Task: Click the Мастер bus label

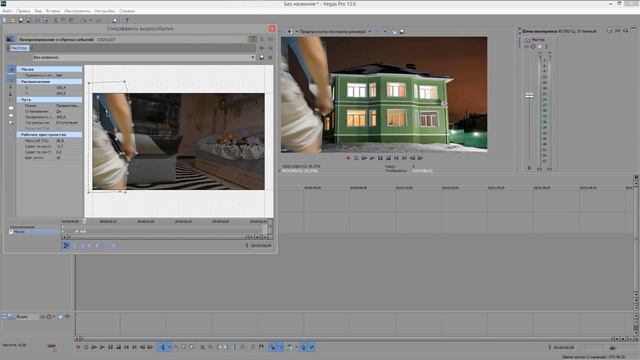Action: coord(538,40)
